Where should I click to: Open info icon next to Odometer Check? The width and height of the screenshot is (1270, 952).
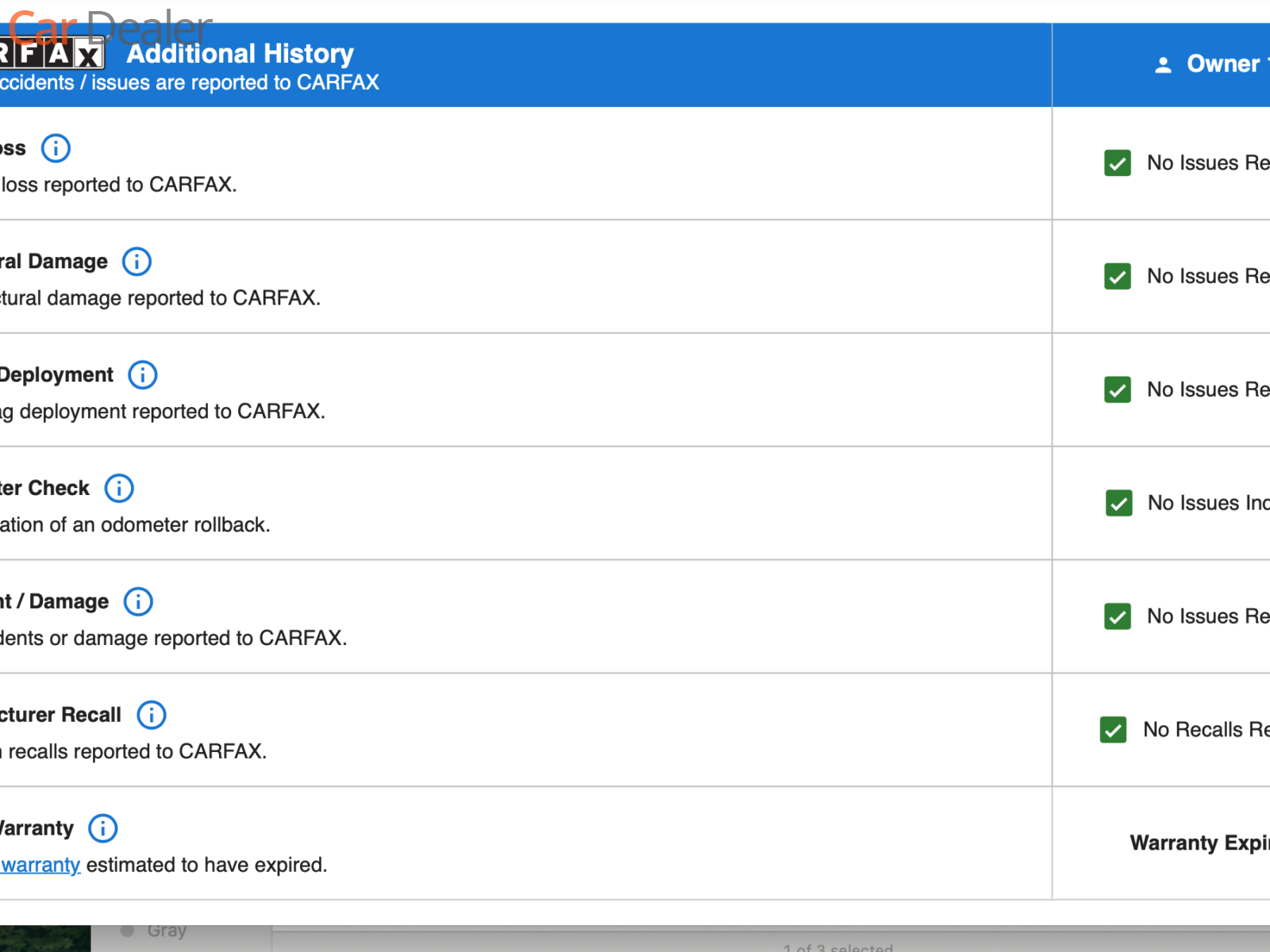[x=119, y=489]
